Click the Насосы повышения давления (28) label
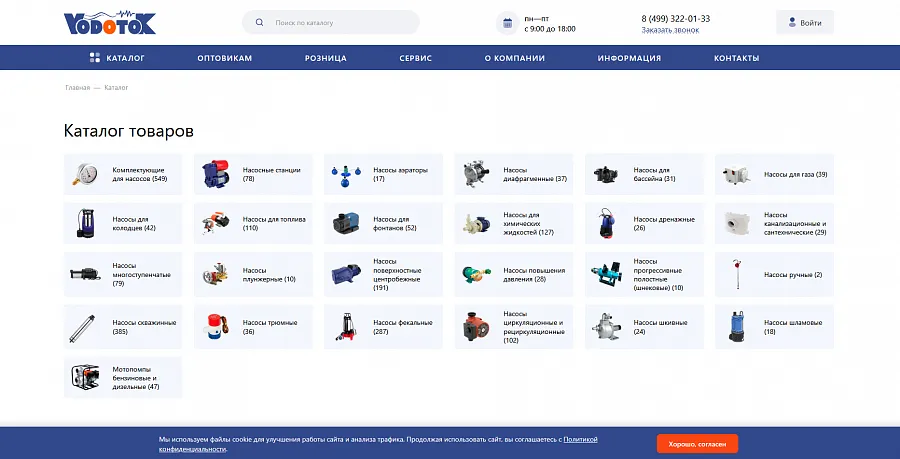Screen dimensions: 900x459 click(534, 275)
